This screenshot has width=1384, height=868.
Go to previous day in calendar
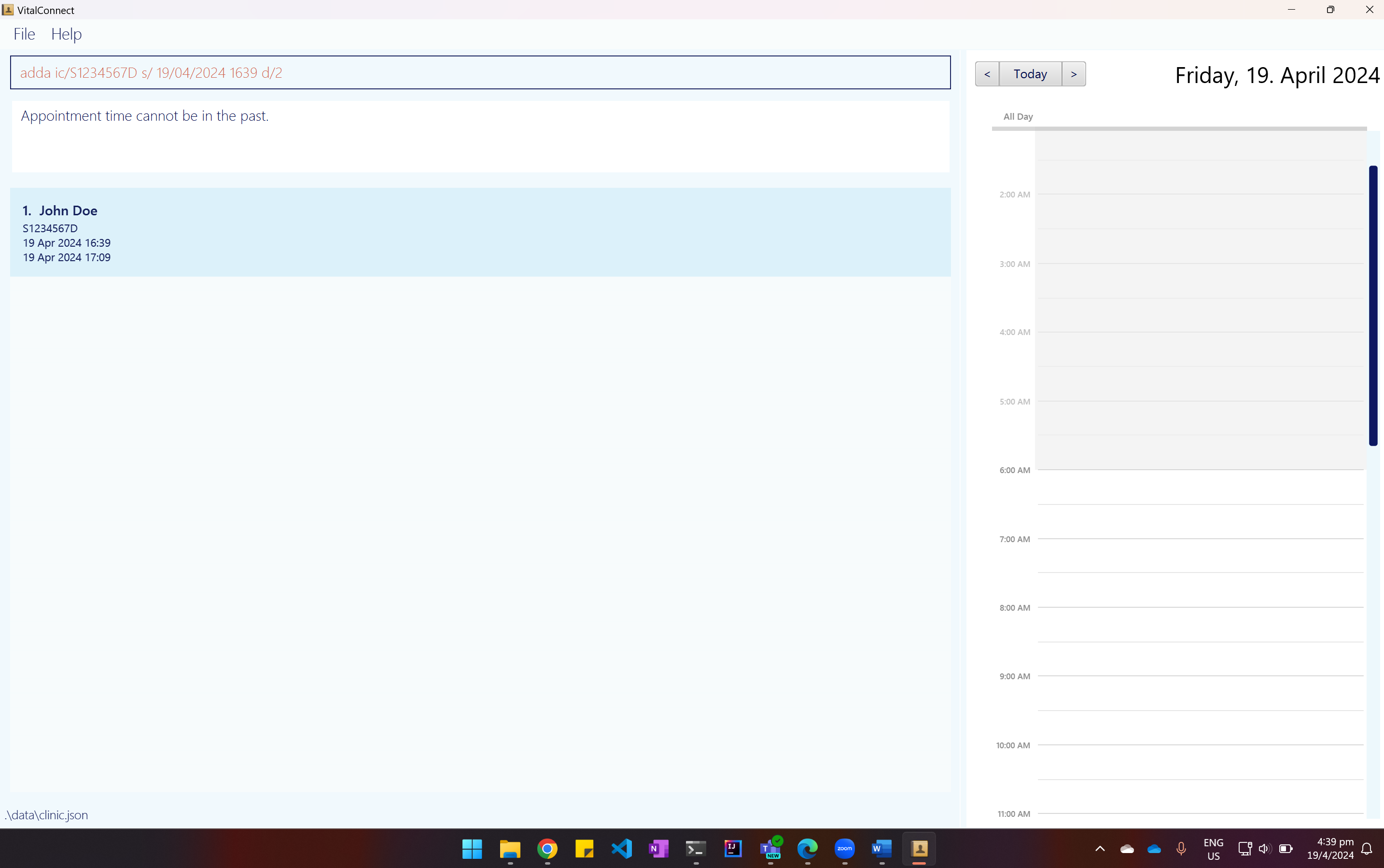pyautogui.click(x=987, y=74)
